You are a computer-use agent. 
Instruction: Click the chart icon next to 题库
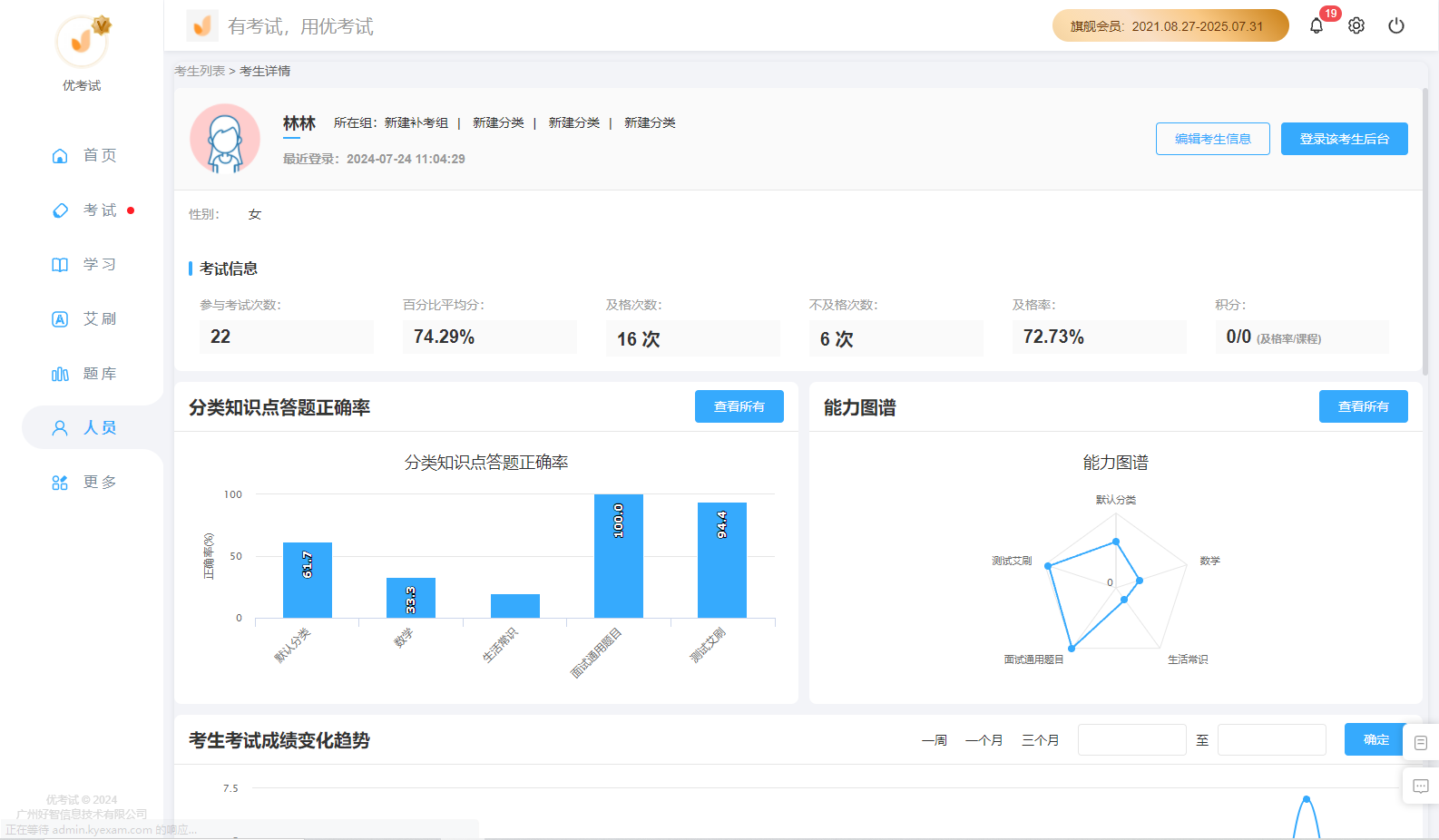tap(60, 374)
